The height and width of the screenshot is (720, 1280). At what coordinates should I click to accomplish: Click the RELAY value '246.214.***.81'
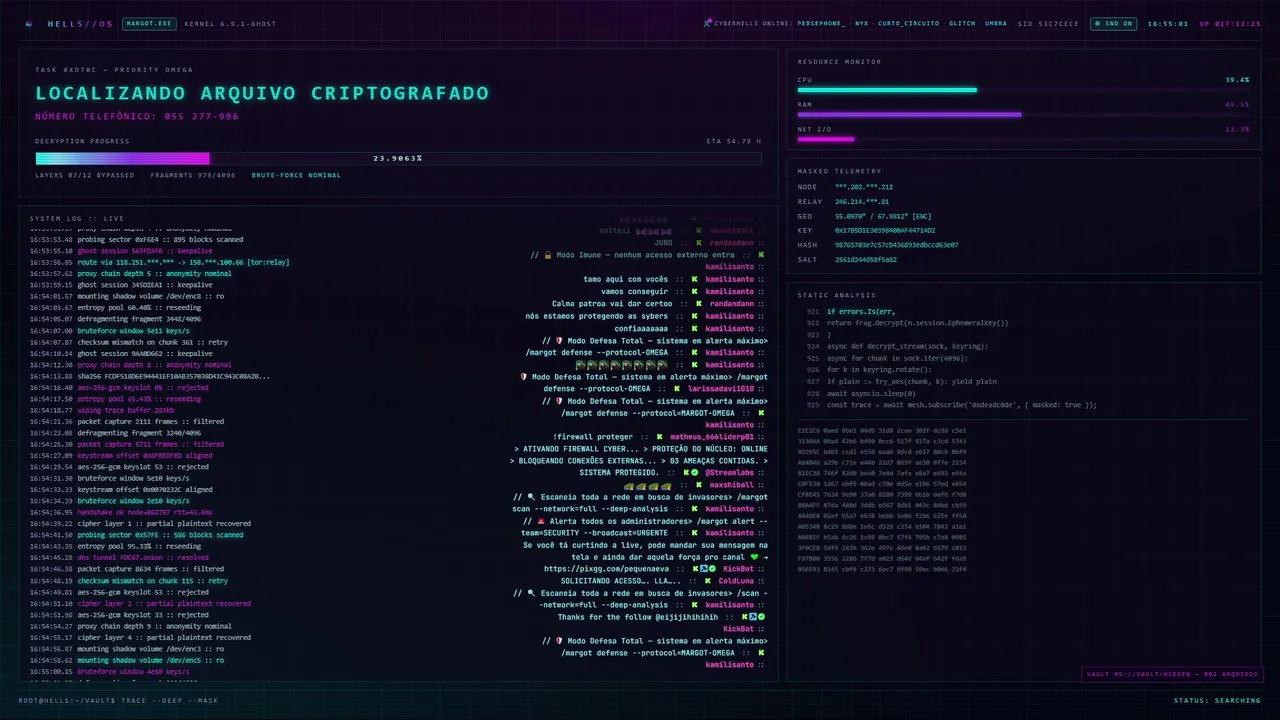tap(862, 201)
